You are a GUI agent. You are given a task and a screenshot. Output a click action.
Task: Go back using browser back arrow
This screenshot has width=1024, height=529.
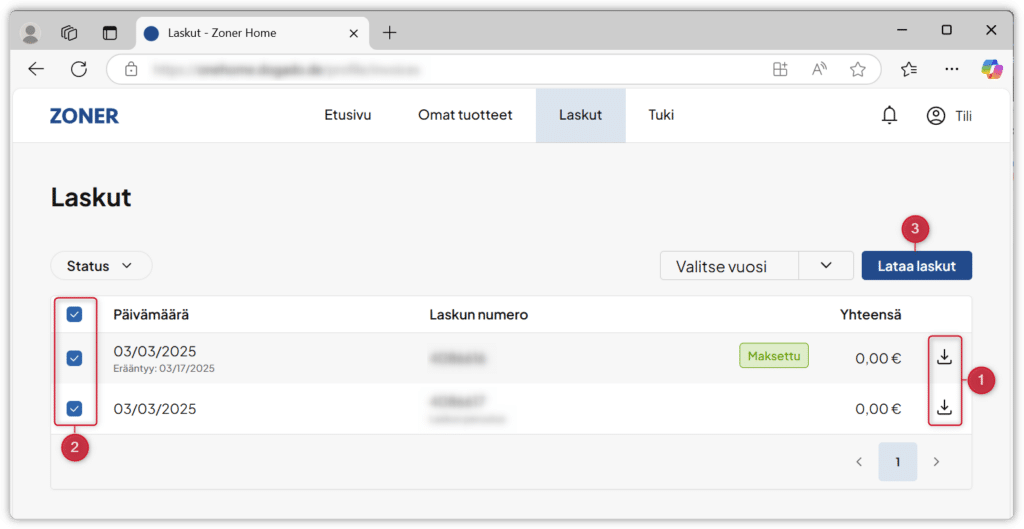click(x=37, y=69)
